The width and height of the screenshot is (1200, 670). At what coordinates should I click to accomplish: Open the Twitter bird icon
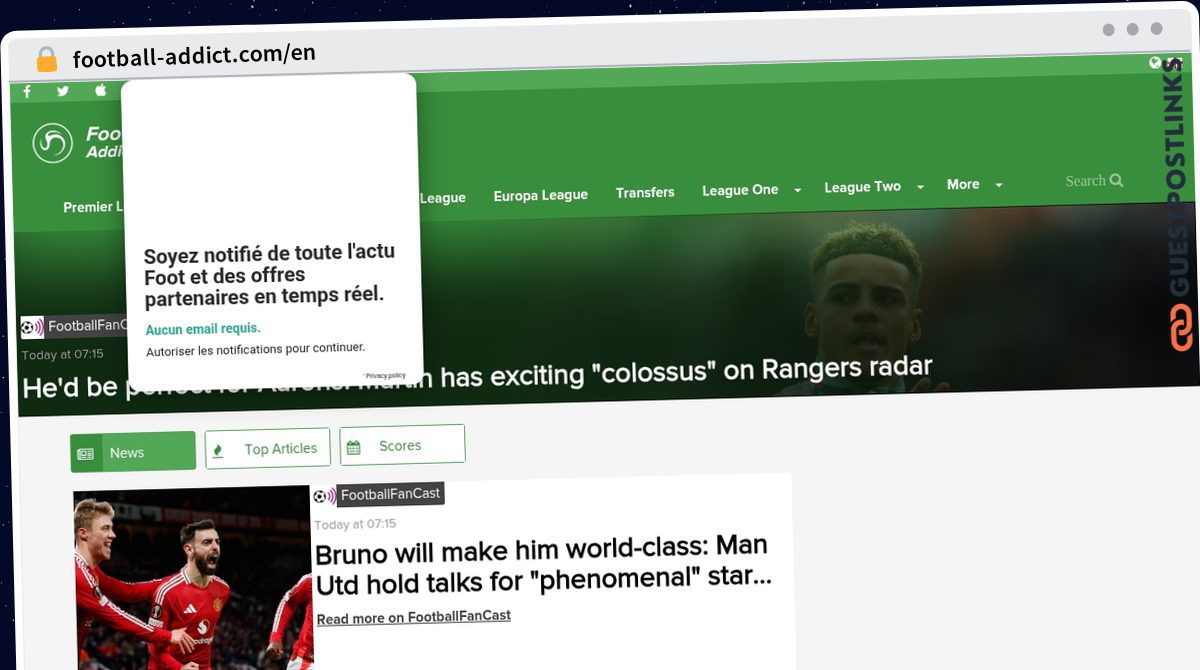pyautogui.click(x=63, y=91)
